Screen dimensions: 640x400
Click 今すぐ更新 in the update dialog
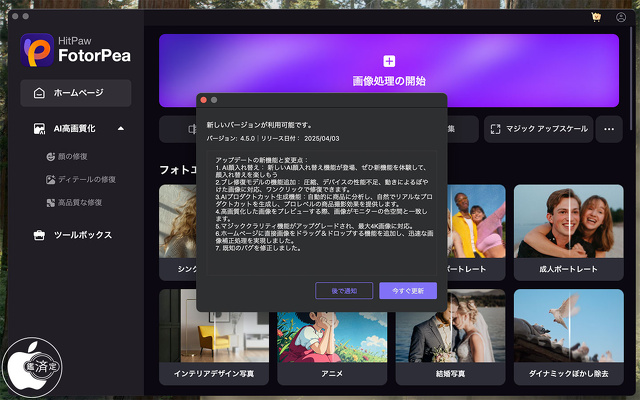[408, 291]
